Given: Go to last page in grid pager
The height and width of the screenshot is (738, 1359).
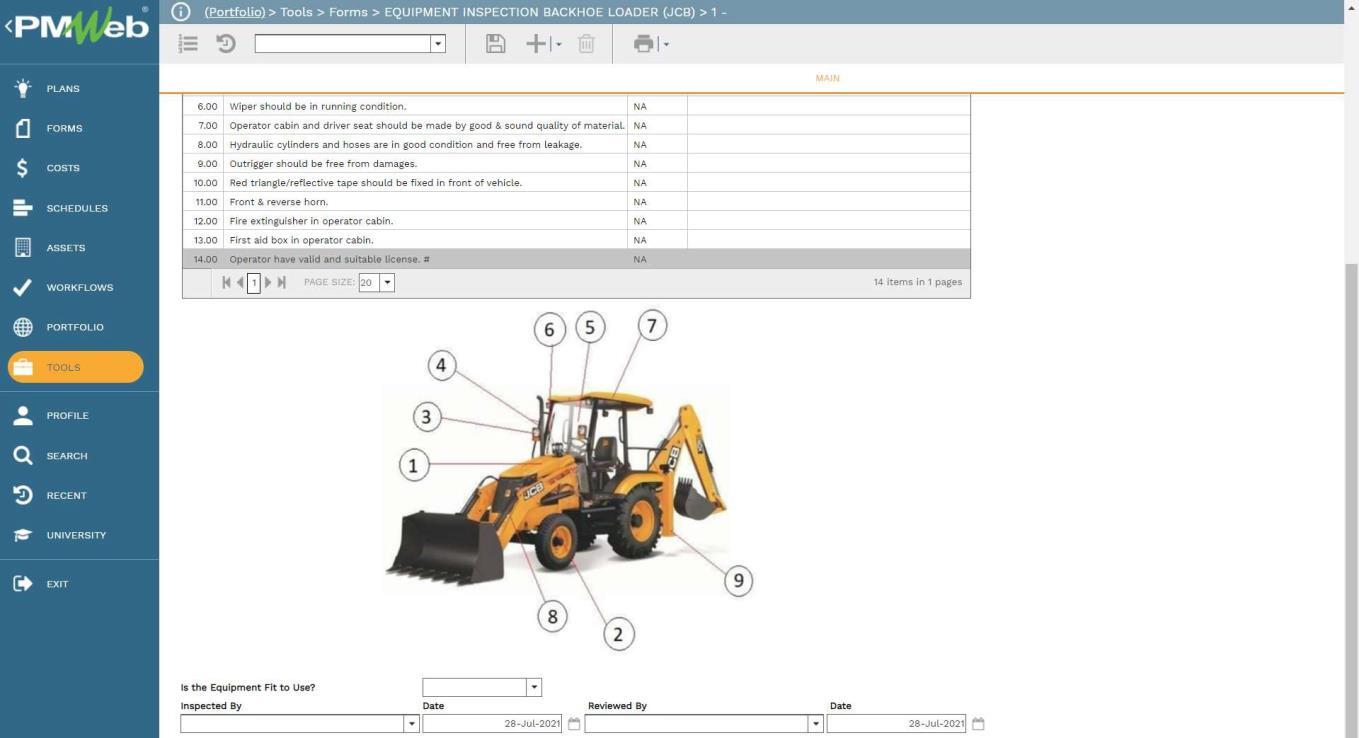Looking at the screenshot, I should 282,283.
